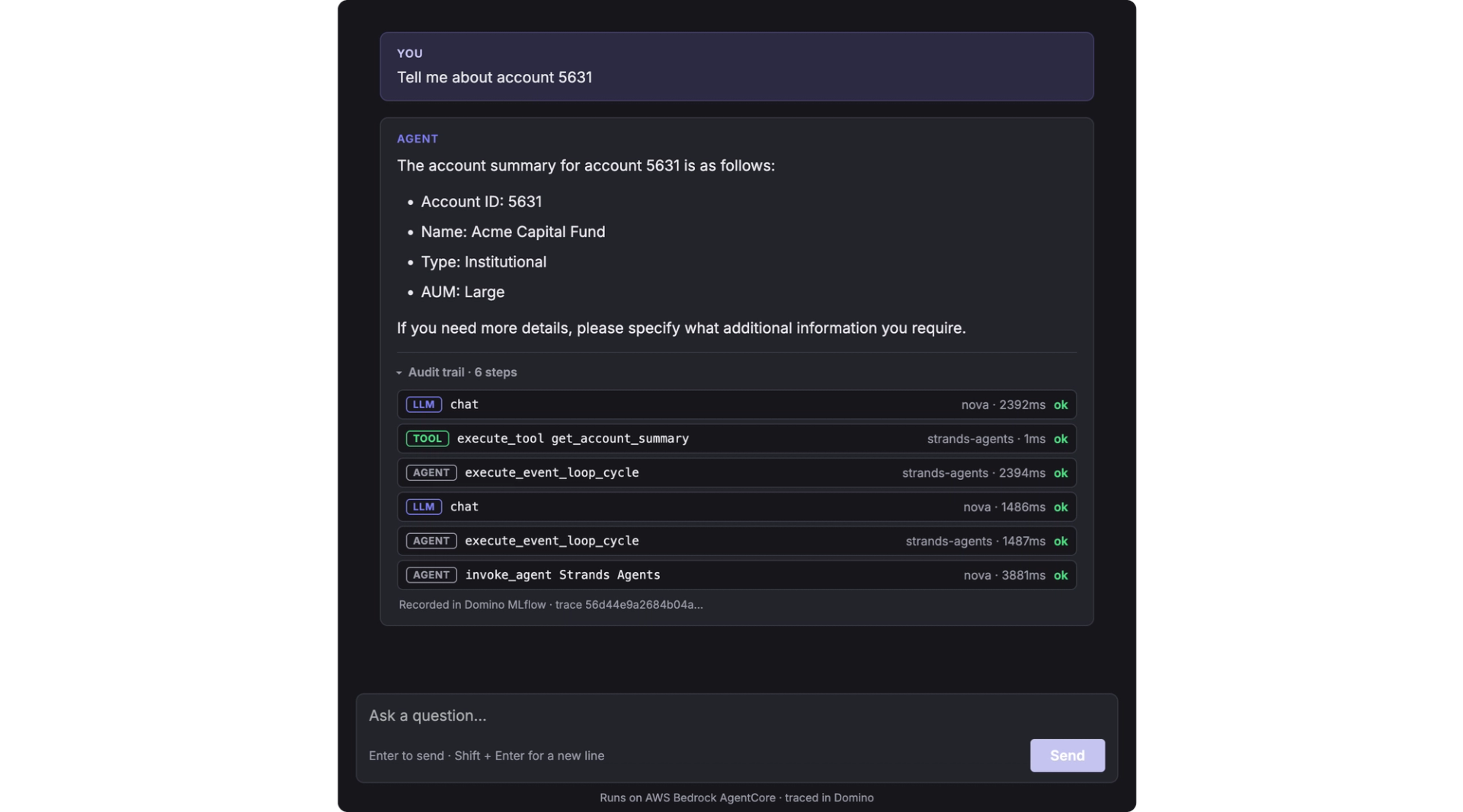
Task: Select the chat step taking 1486ms
Action: (737, 507)
